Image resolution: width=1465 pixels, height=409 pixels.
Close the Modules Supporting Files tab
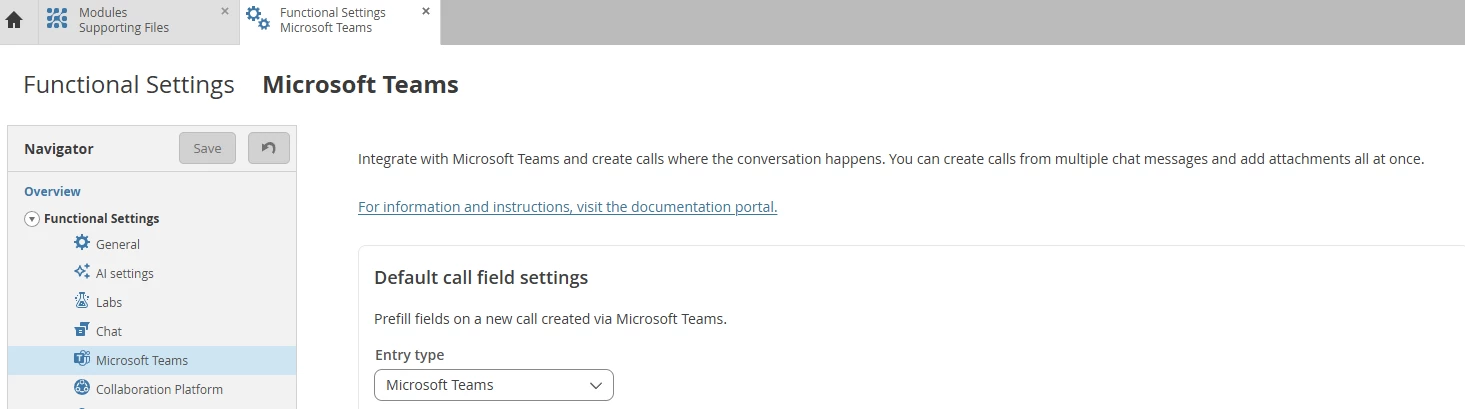click(x=226, y=11)
